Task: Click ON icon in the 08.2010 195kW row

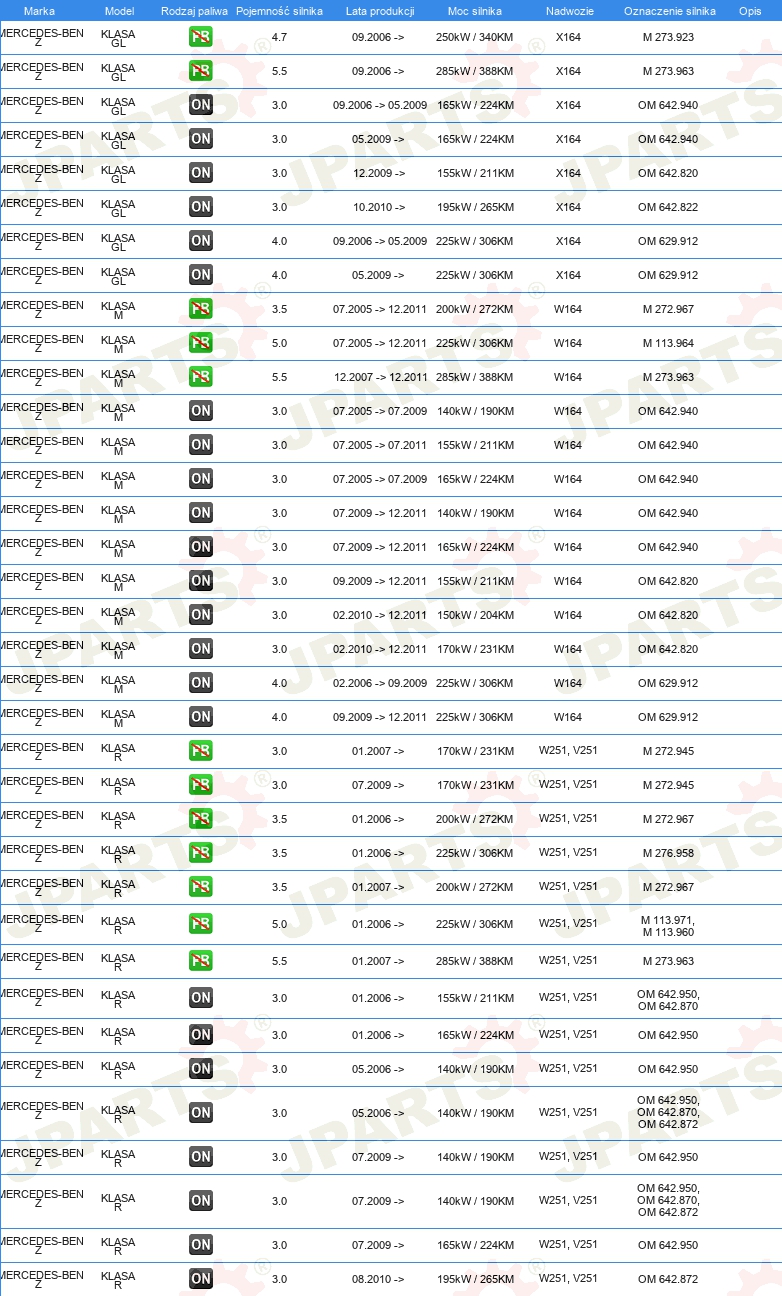Action: pos(201,1279)
